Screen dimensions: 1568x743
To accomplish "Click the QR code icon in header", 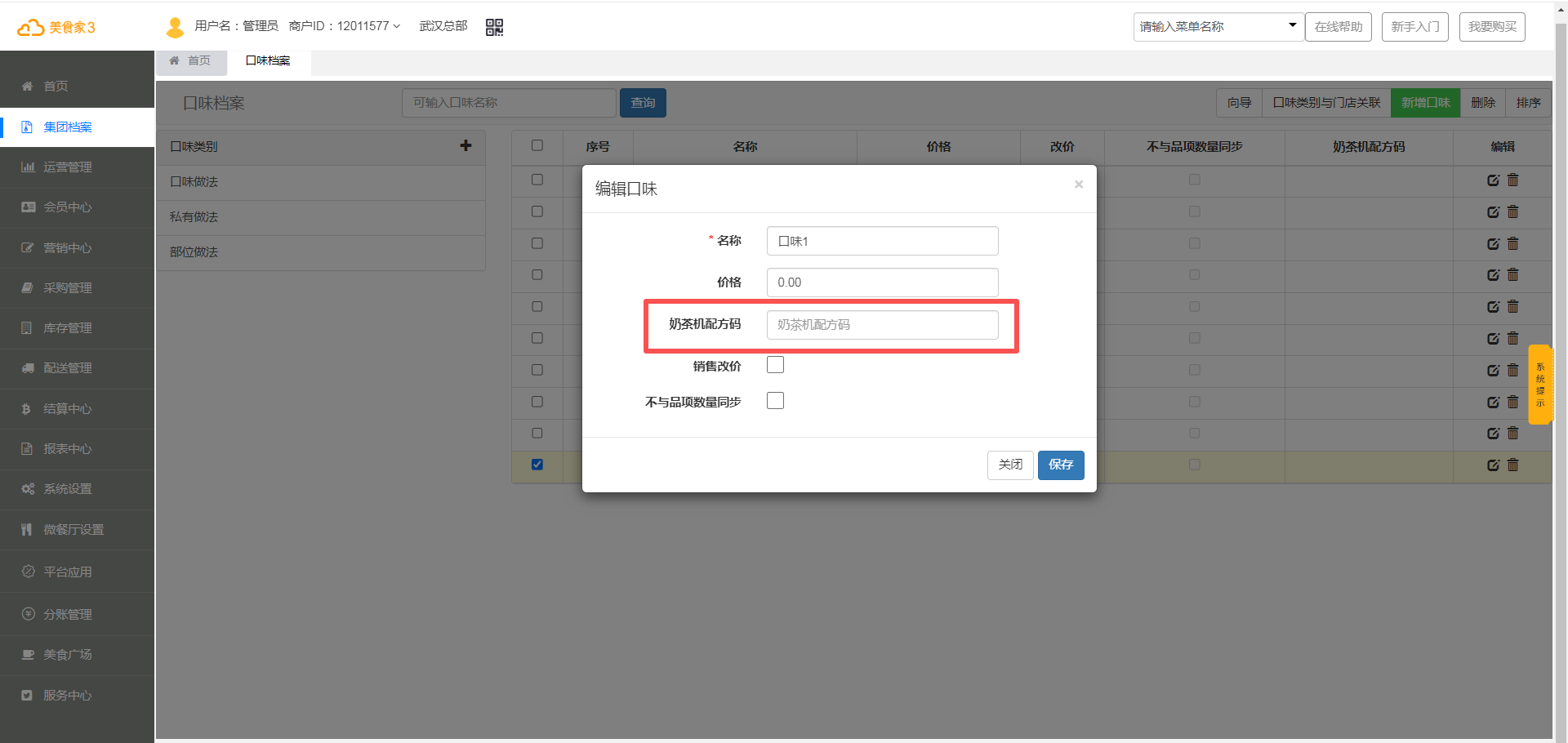I will [x=494, y=27].
